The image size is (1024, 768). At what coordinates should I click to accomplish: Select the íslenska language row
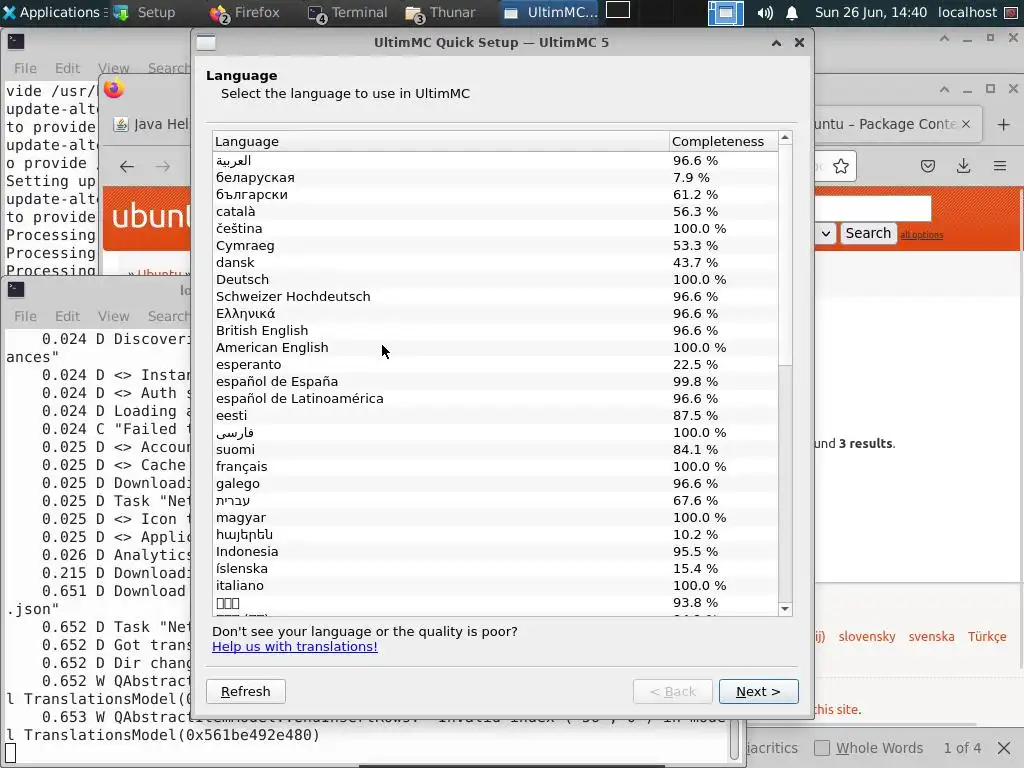[495, 568]
